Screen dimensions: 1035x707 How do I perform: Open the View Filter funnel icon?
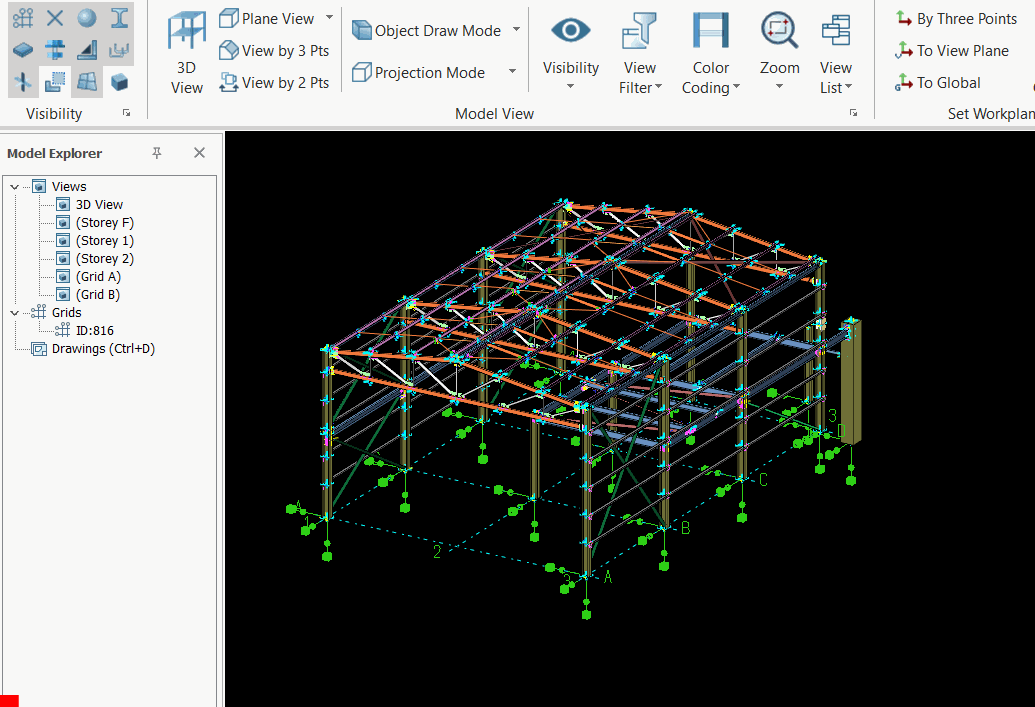639,31
